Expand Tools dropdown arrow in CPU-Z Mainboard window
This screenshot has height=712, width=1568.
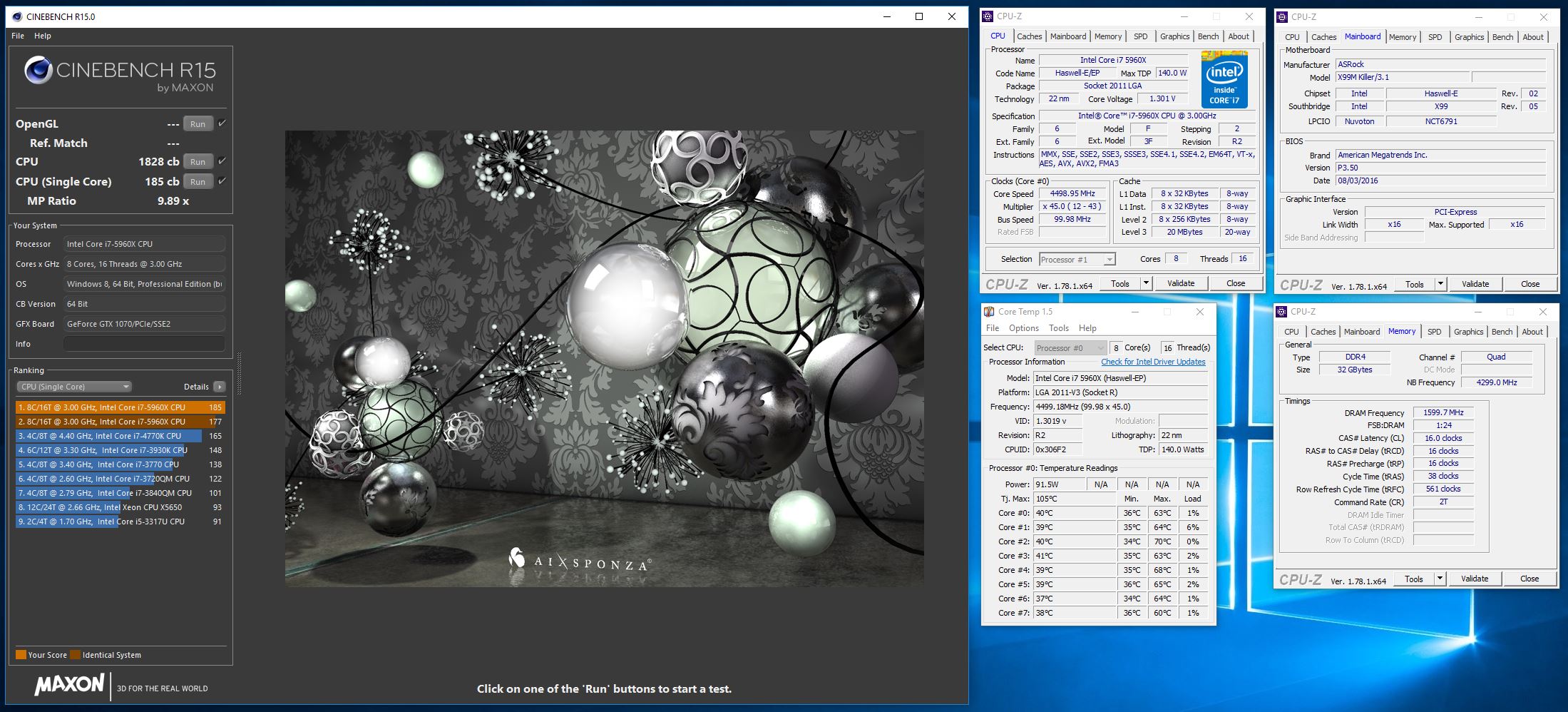pos(1440,284)
